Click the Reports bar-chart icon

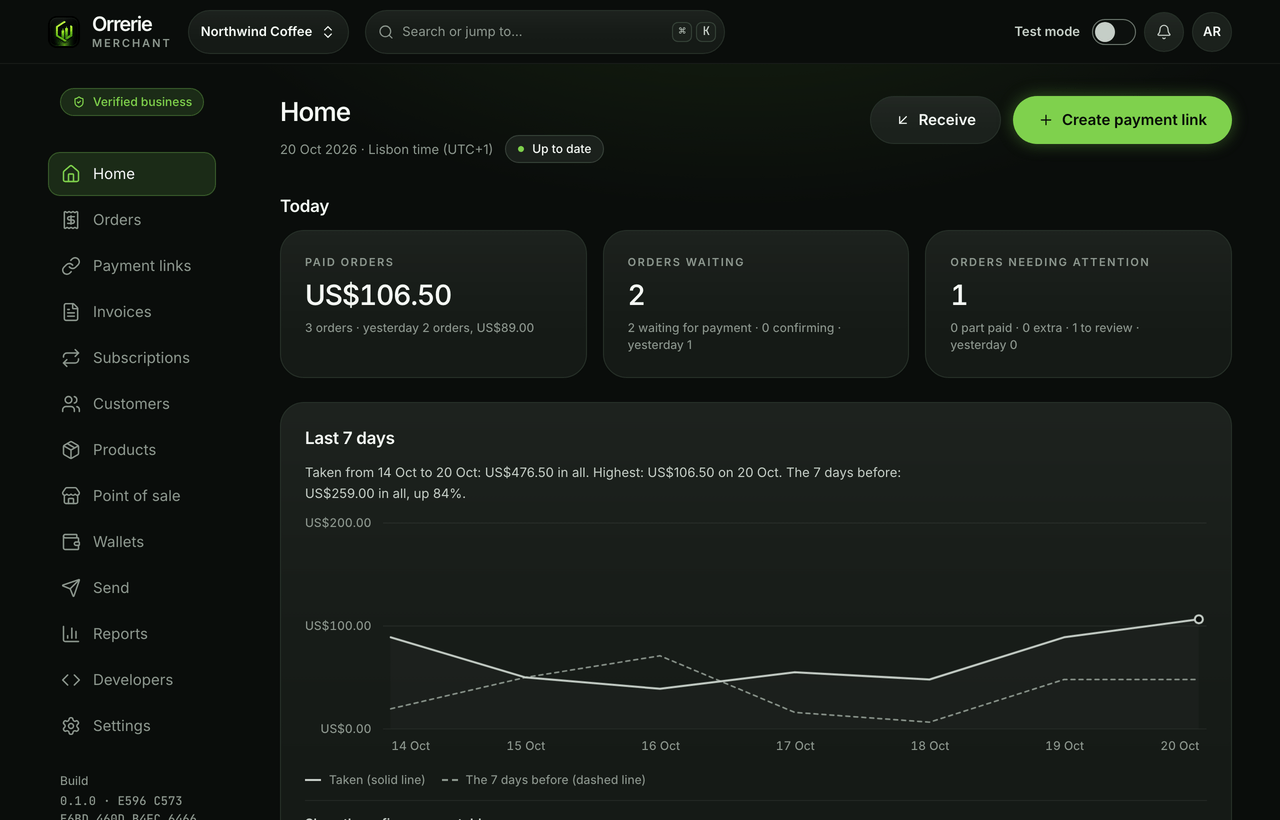tap(71, 634)
